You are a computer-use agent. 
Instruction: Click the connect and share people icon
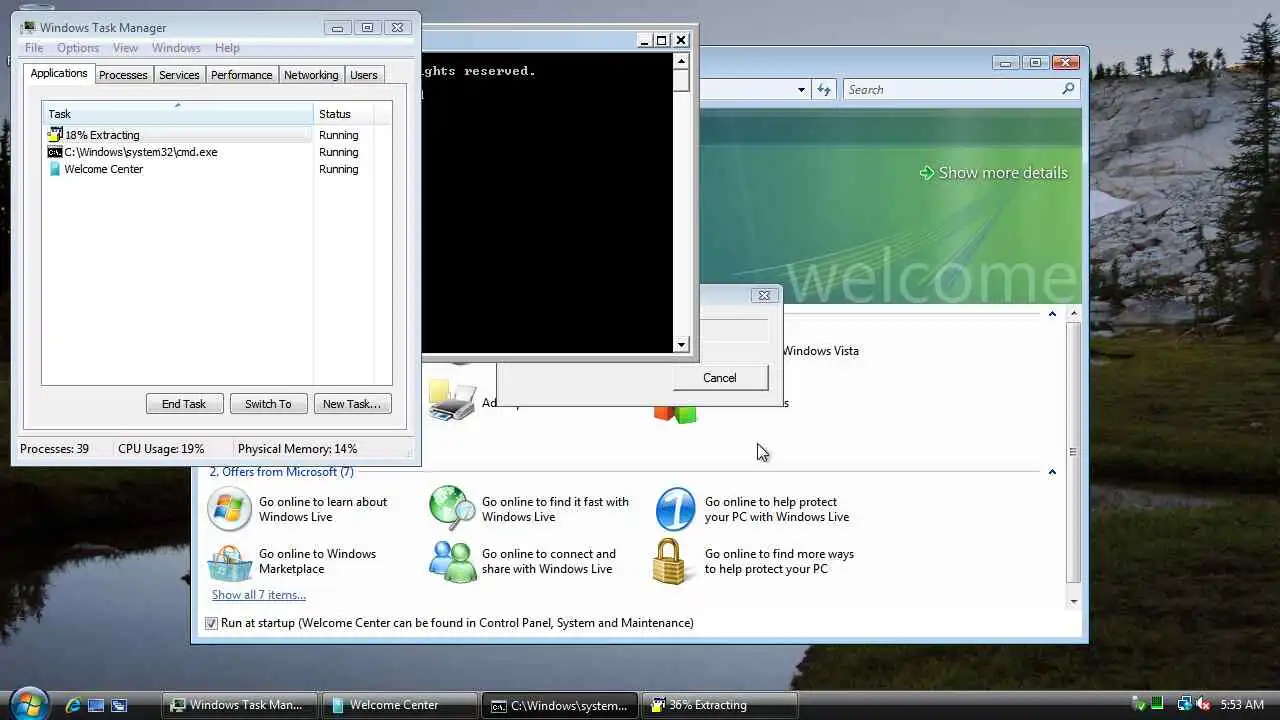tap(453, 562)
